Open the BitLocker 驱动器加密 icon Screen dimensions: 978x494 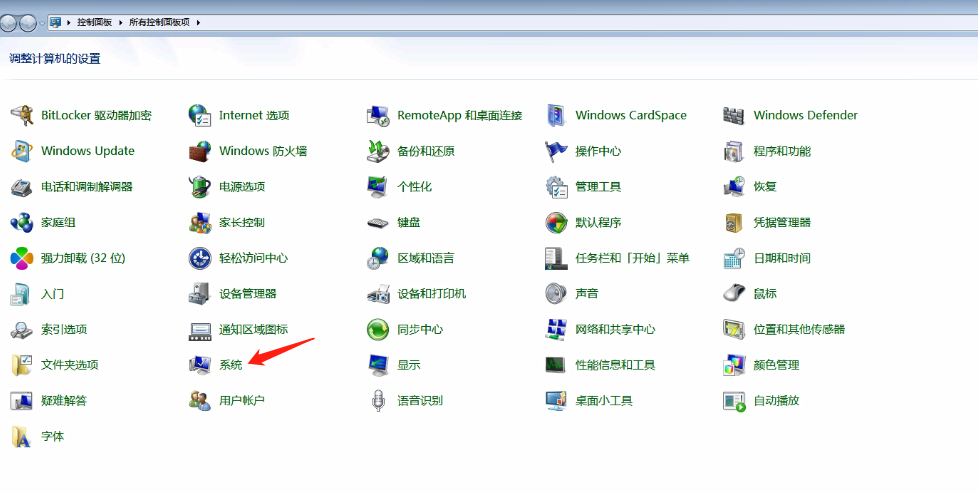(22, 115)
